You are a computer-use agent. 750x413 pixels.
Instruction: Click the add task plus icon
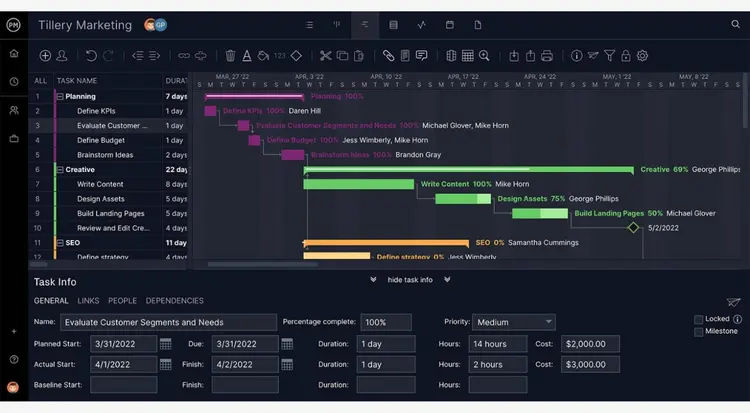pyautogui.click(x=45, y=56)
